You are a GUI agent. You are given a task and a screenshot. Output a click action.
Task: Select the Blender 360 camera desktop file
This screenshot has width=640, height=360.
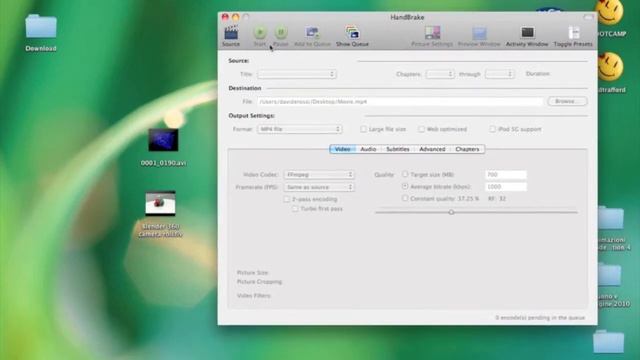160,203
